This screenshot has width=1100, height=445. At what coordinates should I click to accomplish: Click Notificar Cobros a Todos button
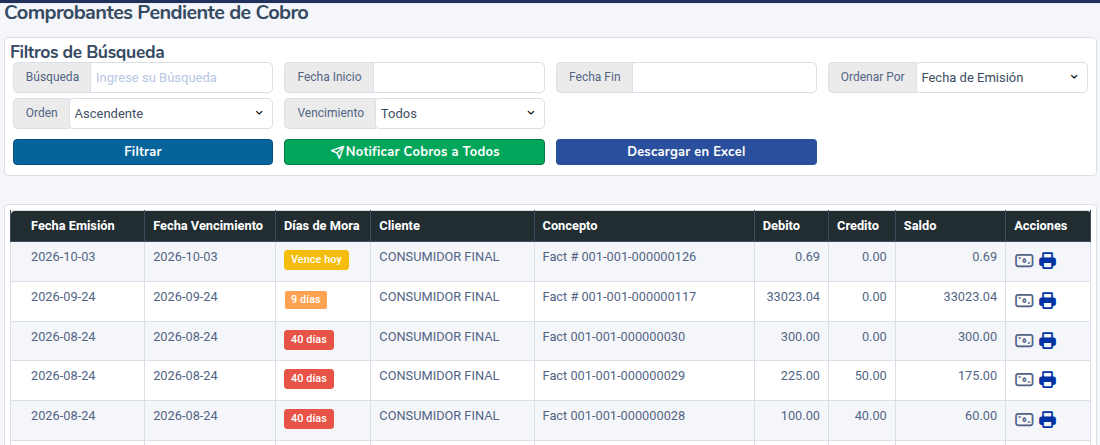tap(414, 152)
